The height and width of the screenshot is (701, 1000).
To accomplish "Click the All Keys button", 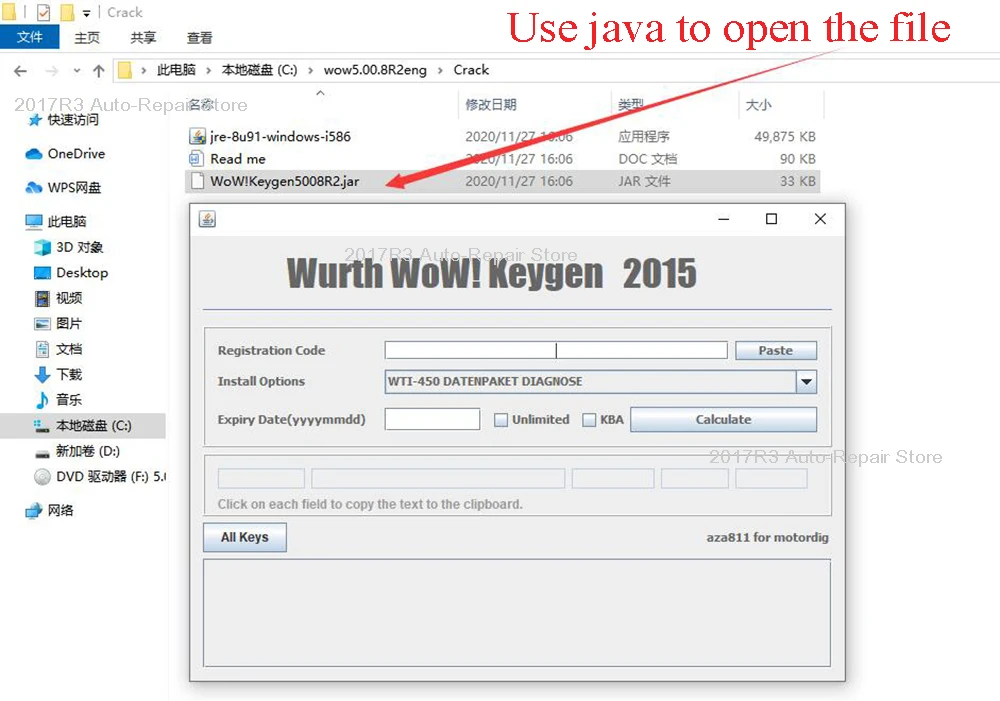I will 245,537.
